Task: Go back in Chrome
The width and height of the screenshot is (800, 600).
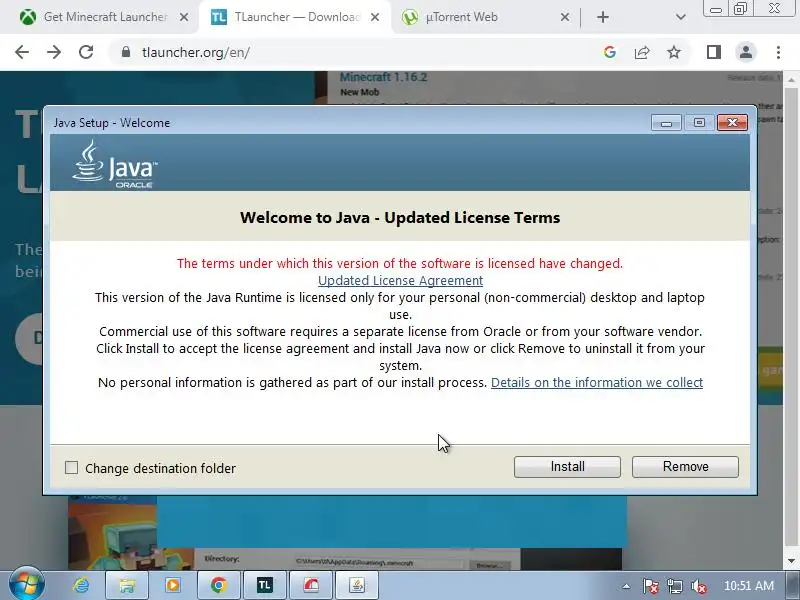Action: click(x=22, y=52)
